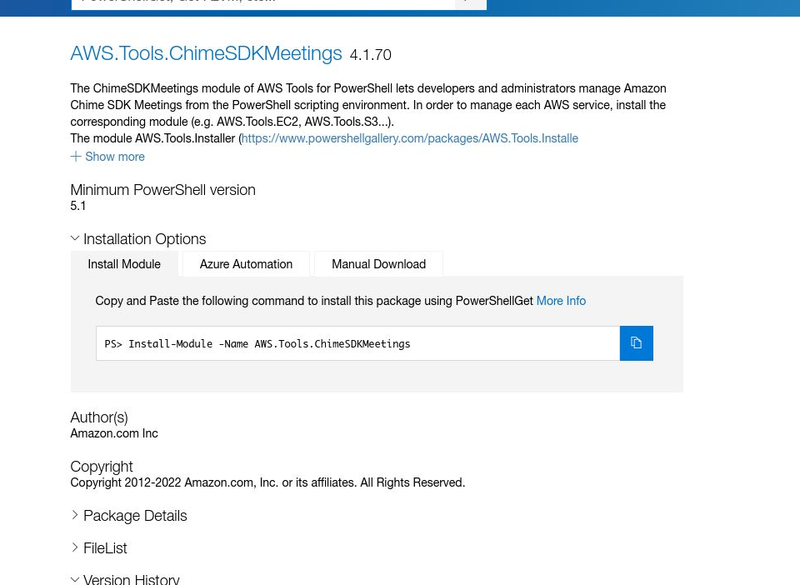
Task: Collapse the Installation Options section
Action: [x=138, y=239]
